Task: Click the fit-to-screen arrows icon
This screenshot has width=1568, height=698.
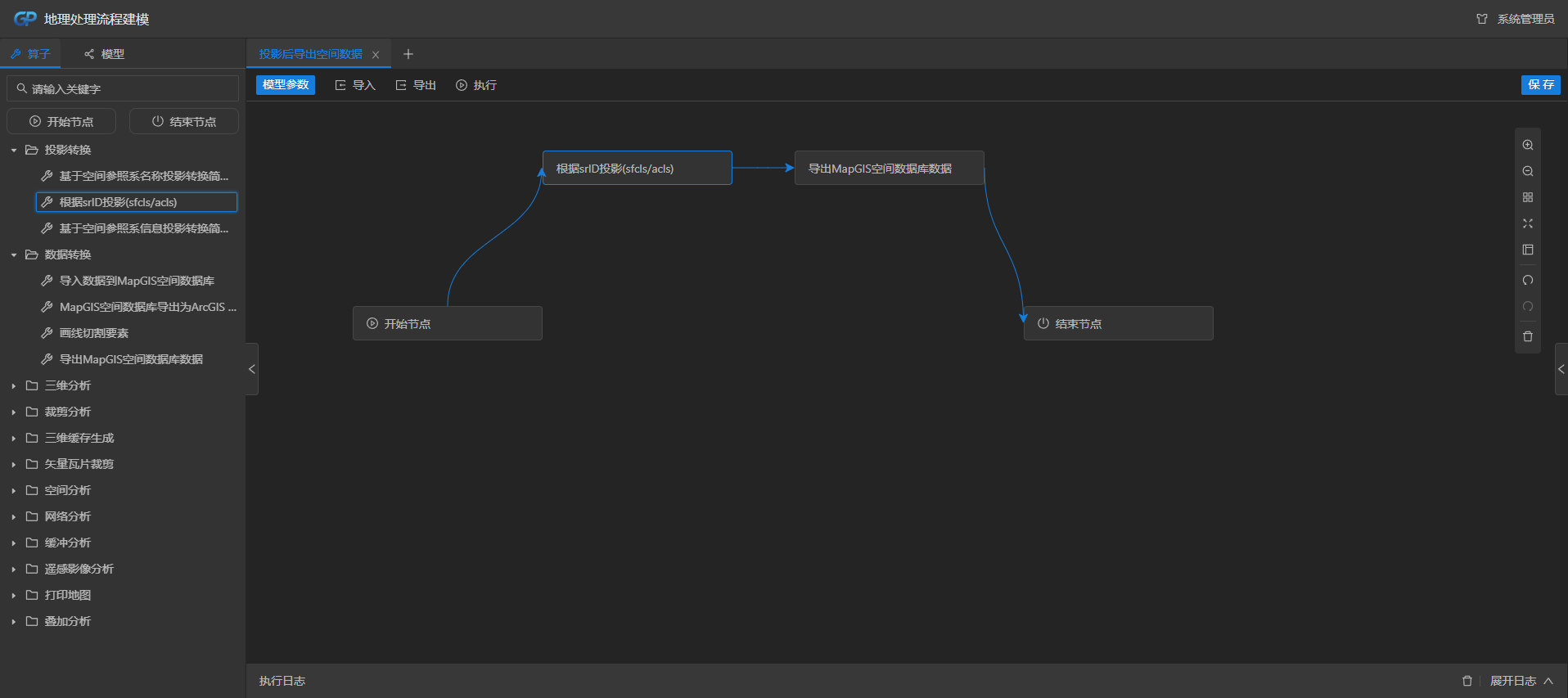Action: (x=1527, y=223)
